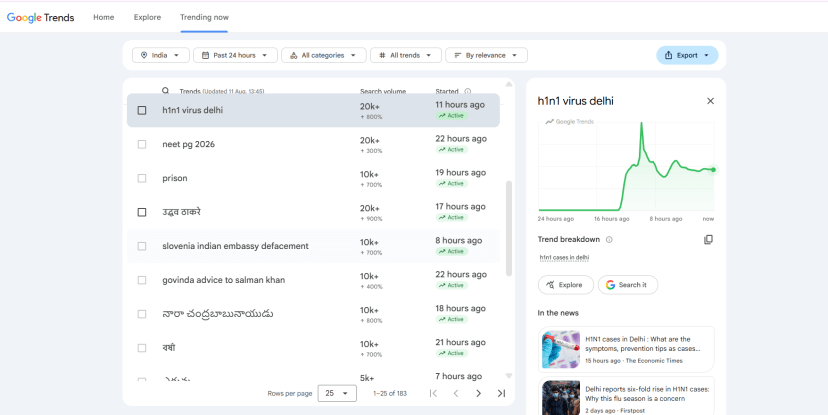Check slovenia indian embassy defacement checkbox
This screenshot has width=828, height=415.
click(x=142, y=246)
